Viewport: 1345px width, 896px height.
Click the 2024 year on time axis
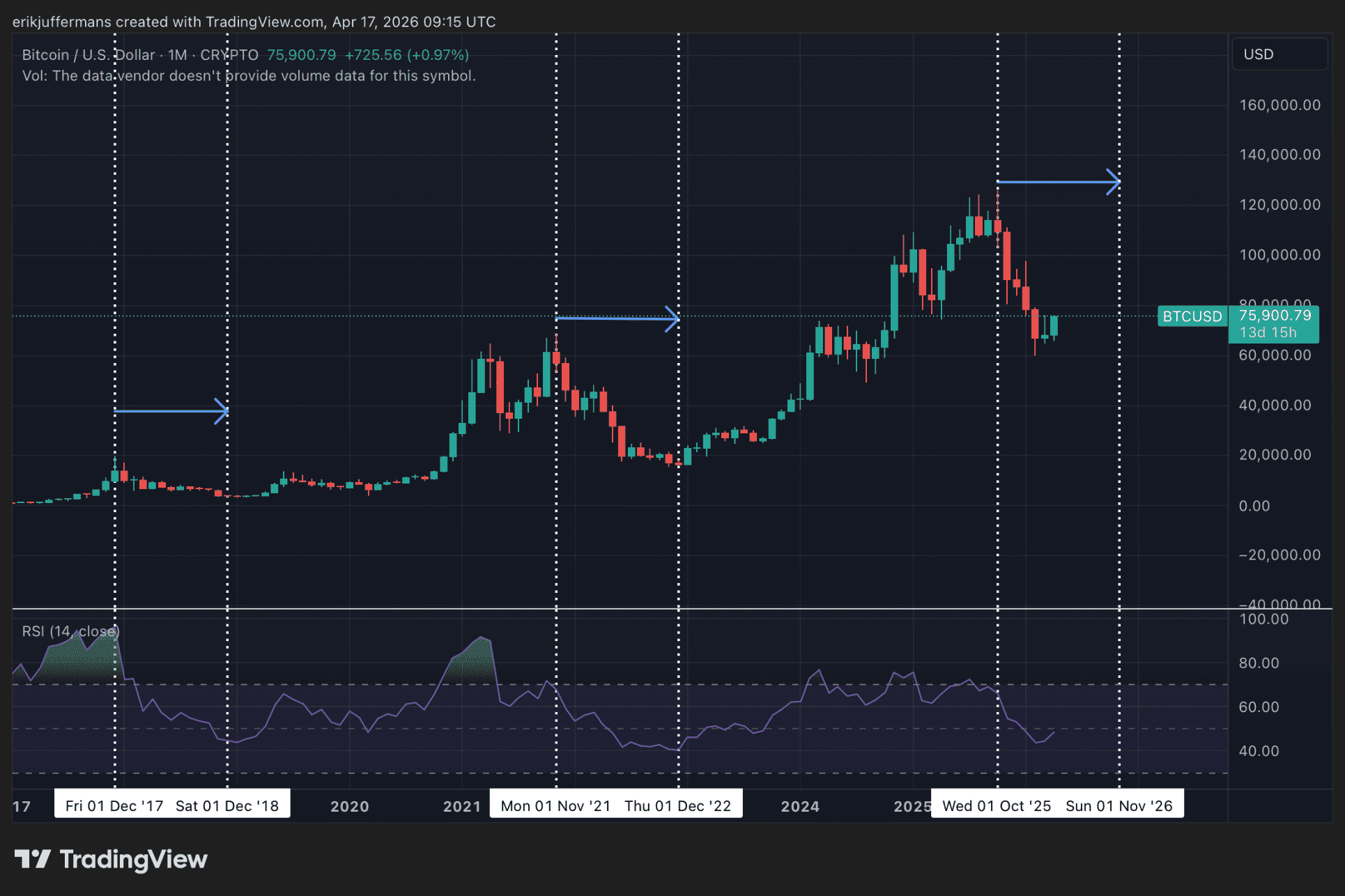click(x=799, y=807)
